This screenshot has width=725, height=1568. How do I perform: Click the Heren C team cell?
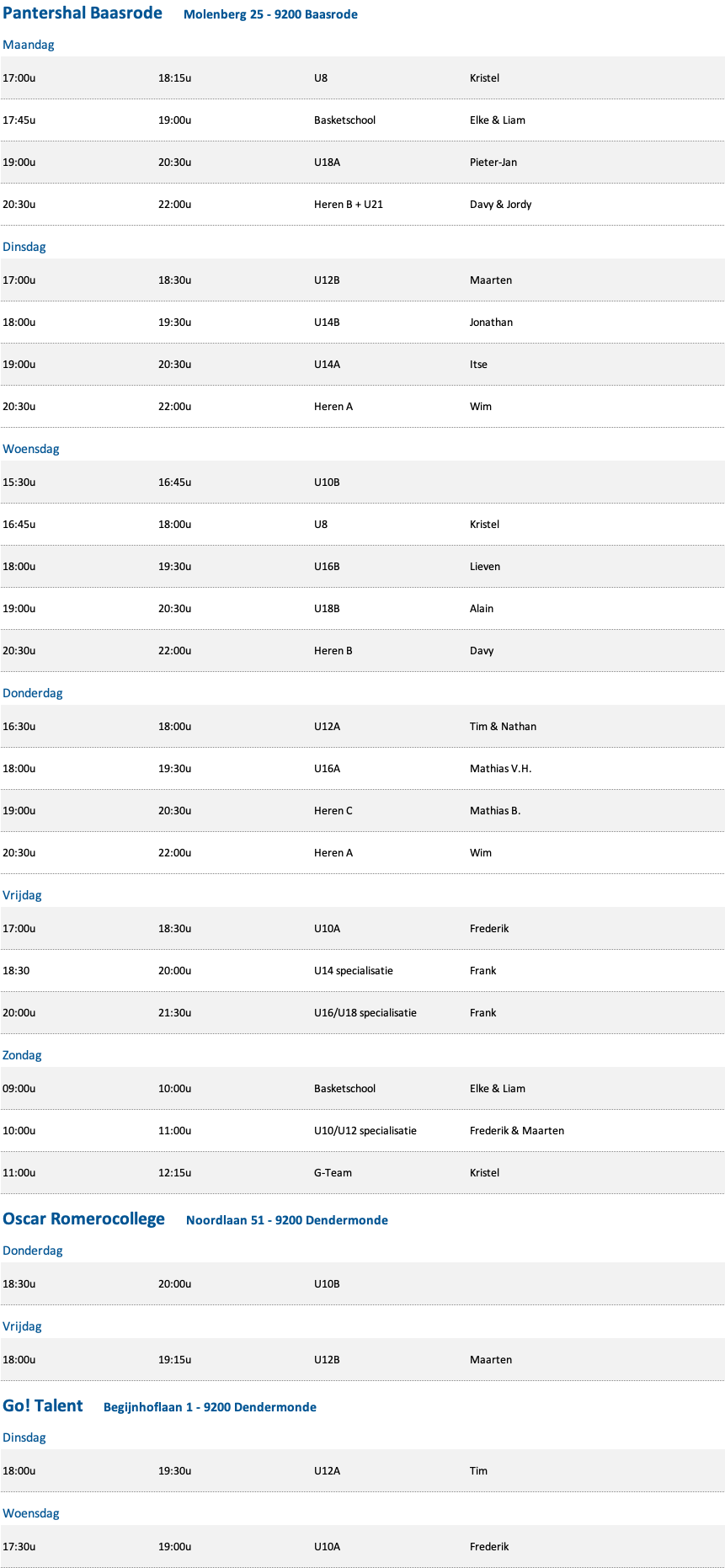click(333, 810)
